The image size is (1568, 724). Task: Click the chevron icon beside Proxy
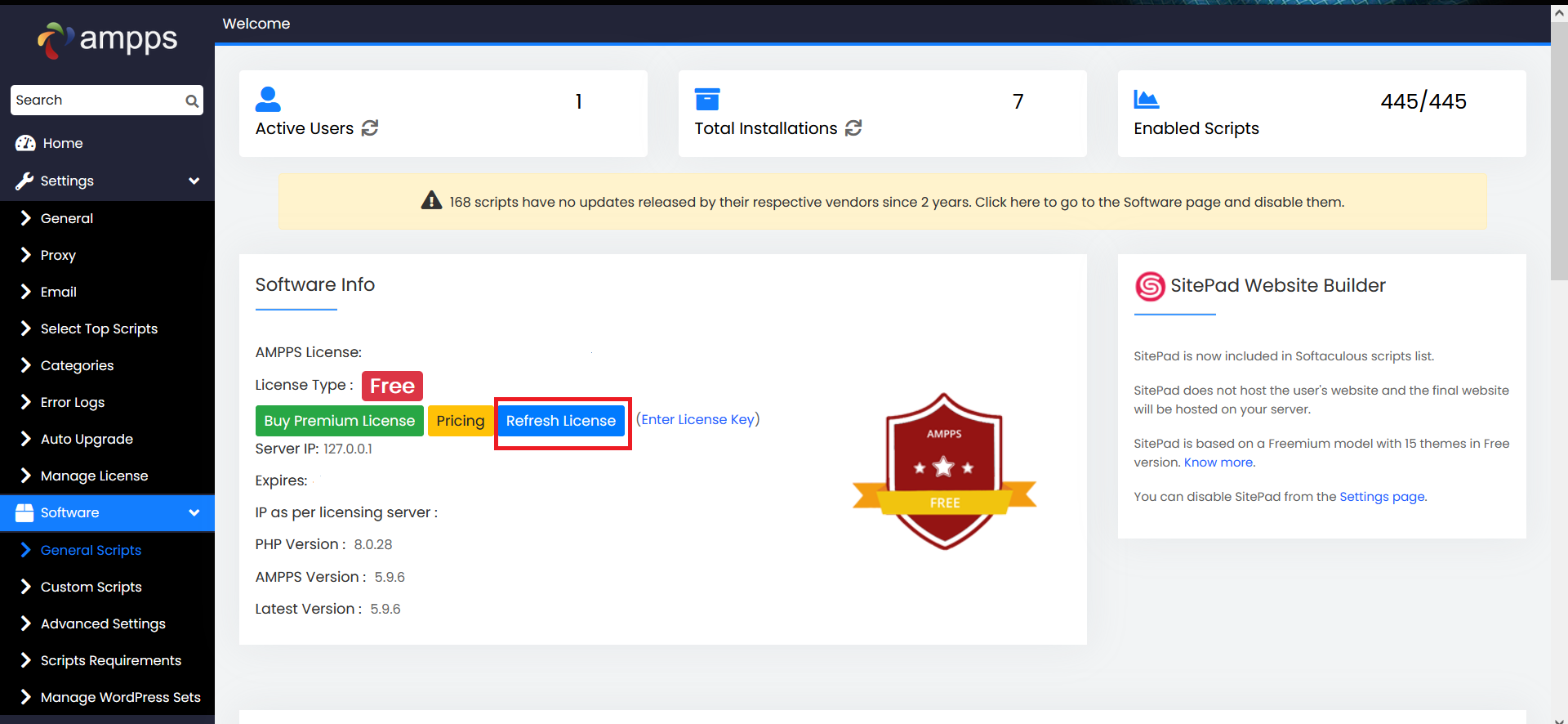tap(25, 255)
